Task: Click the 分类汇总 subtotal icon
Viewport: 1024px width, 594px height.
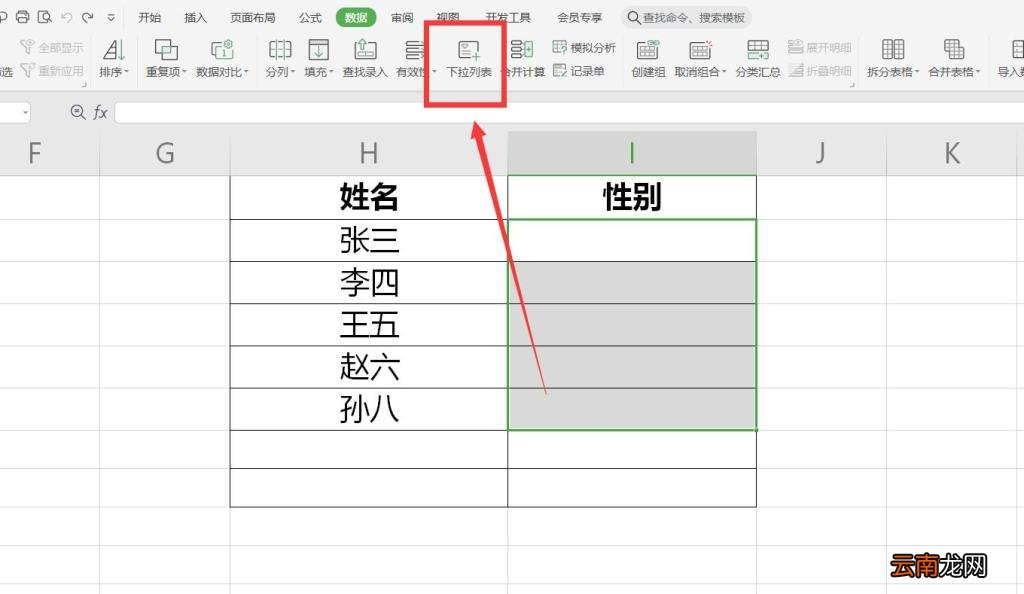Action: (x=758, y=50)
